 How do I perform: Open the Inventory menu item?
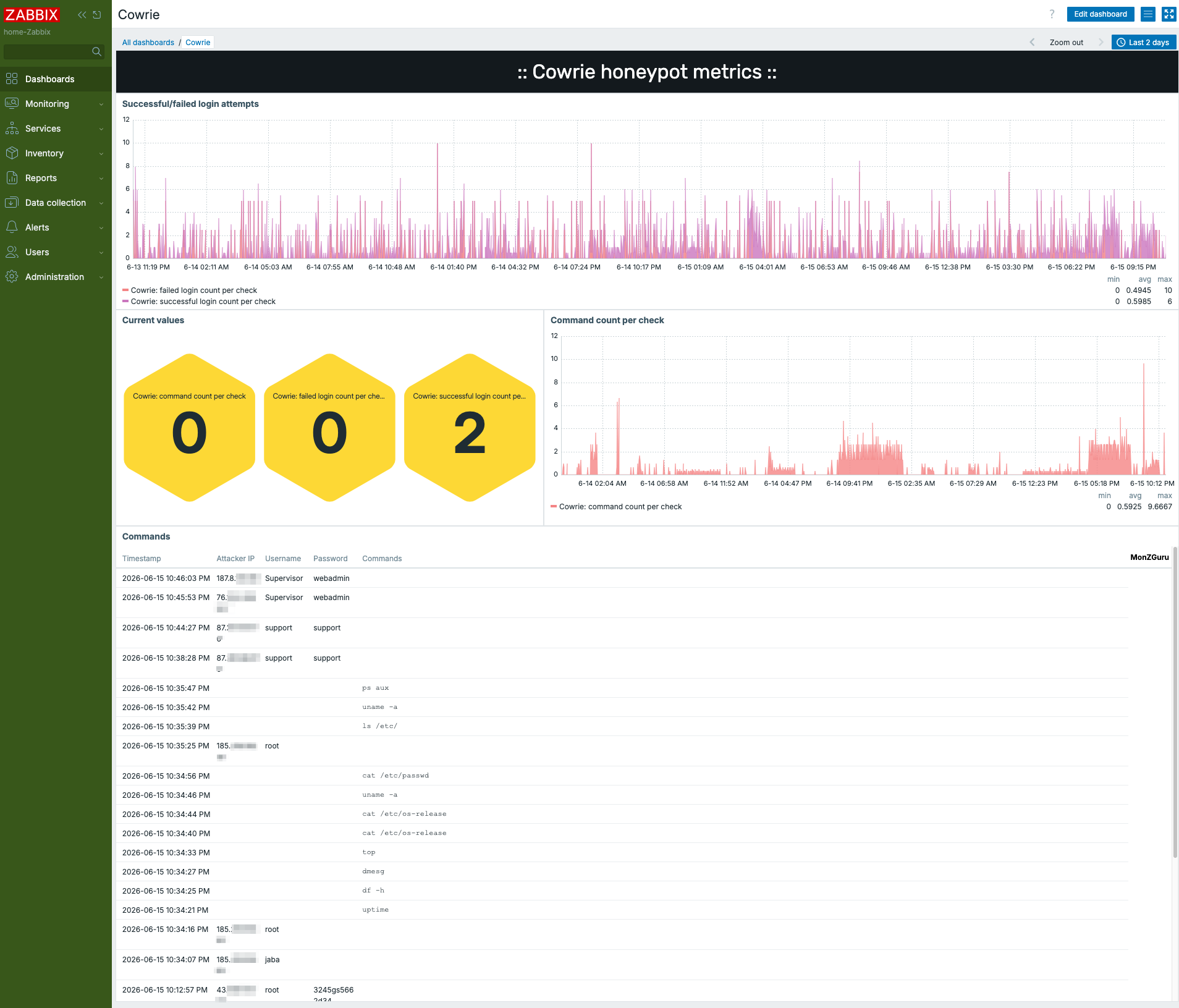tap(56, 153)
